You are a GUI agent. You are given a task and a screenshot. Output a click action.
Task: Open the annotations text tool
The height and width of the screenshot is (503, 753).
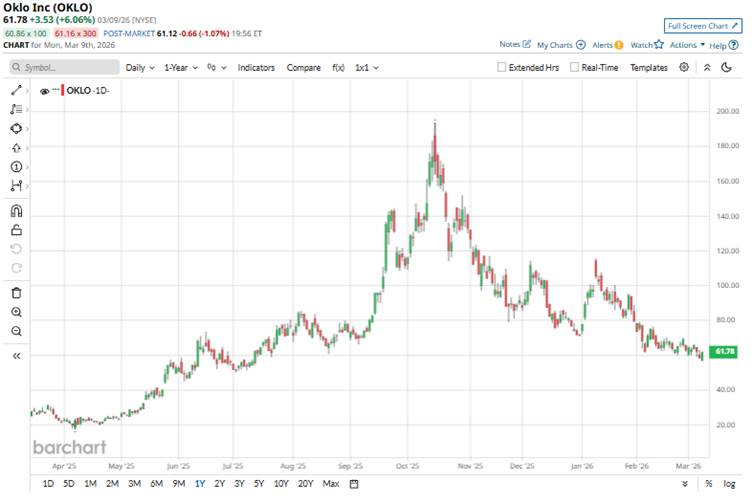[16, 110]
